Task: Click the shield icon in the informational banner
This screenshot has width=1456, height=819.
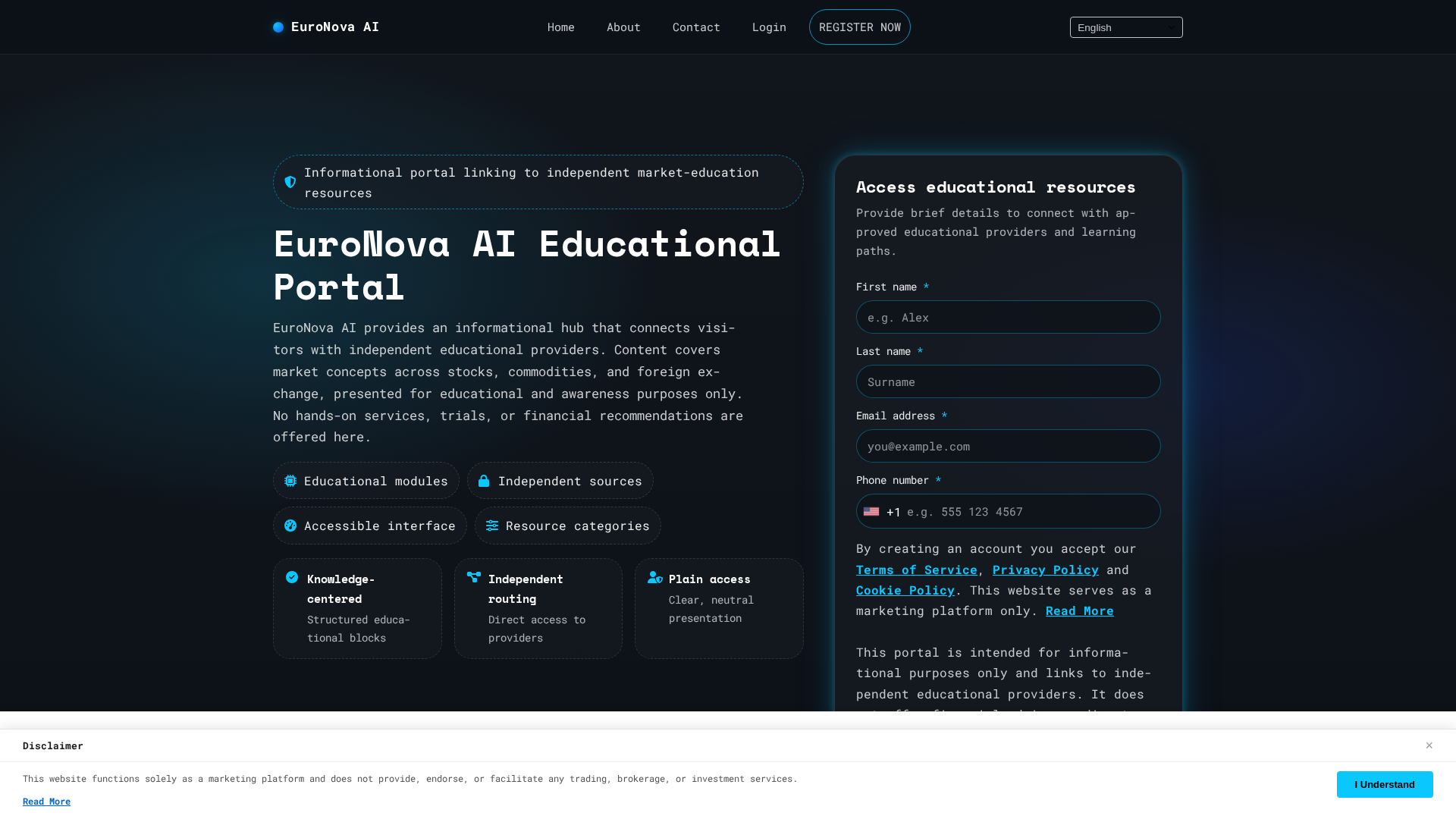Action: click(290, 182)
